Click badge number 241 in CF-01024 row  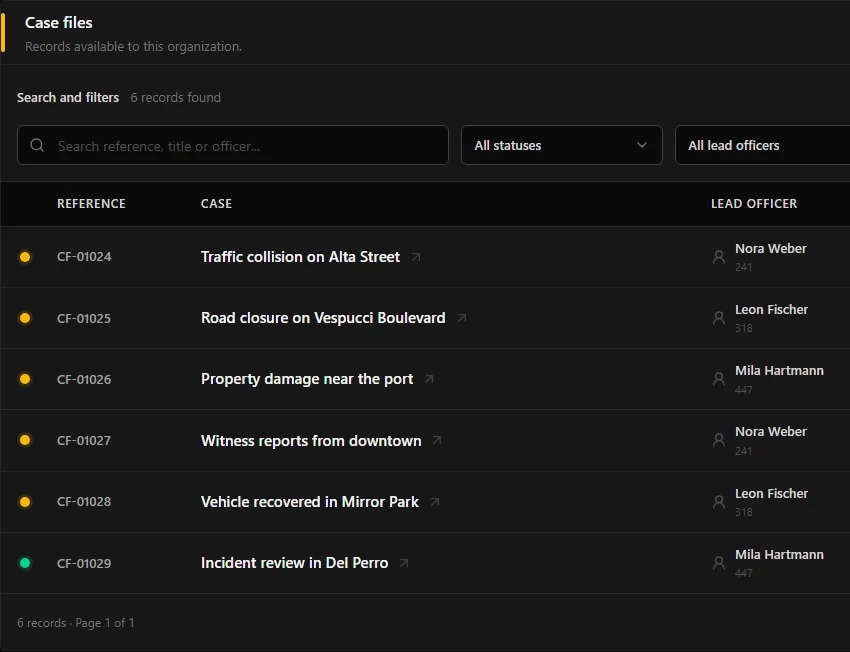tap(744, 267)
